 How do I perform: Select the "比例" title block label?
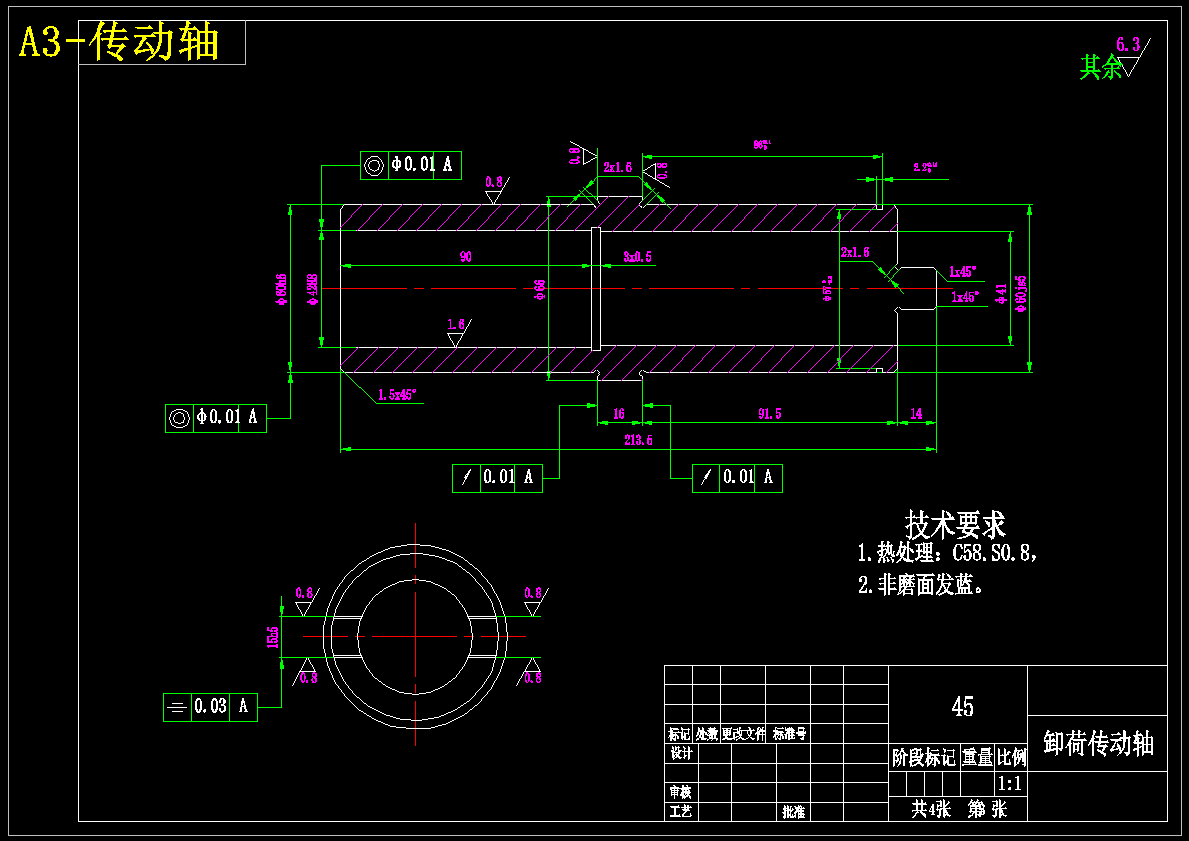click(1011, 757)
